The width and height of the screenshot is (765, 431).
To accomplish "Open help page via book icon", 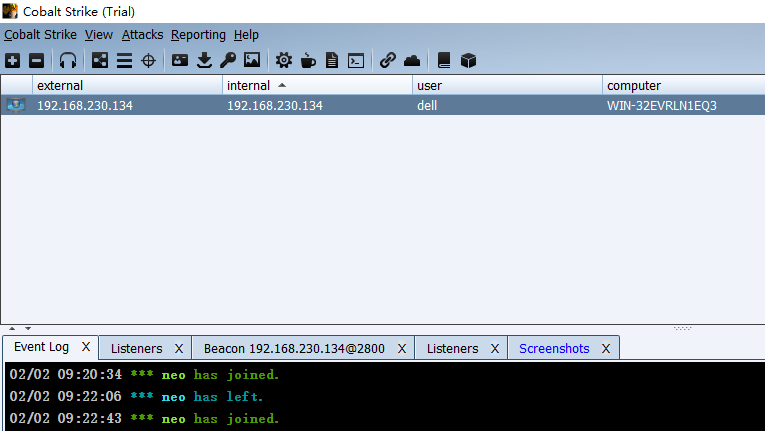I will tap(444, 61).
